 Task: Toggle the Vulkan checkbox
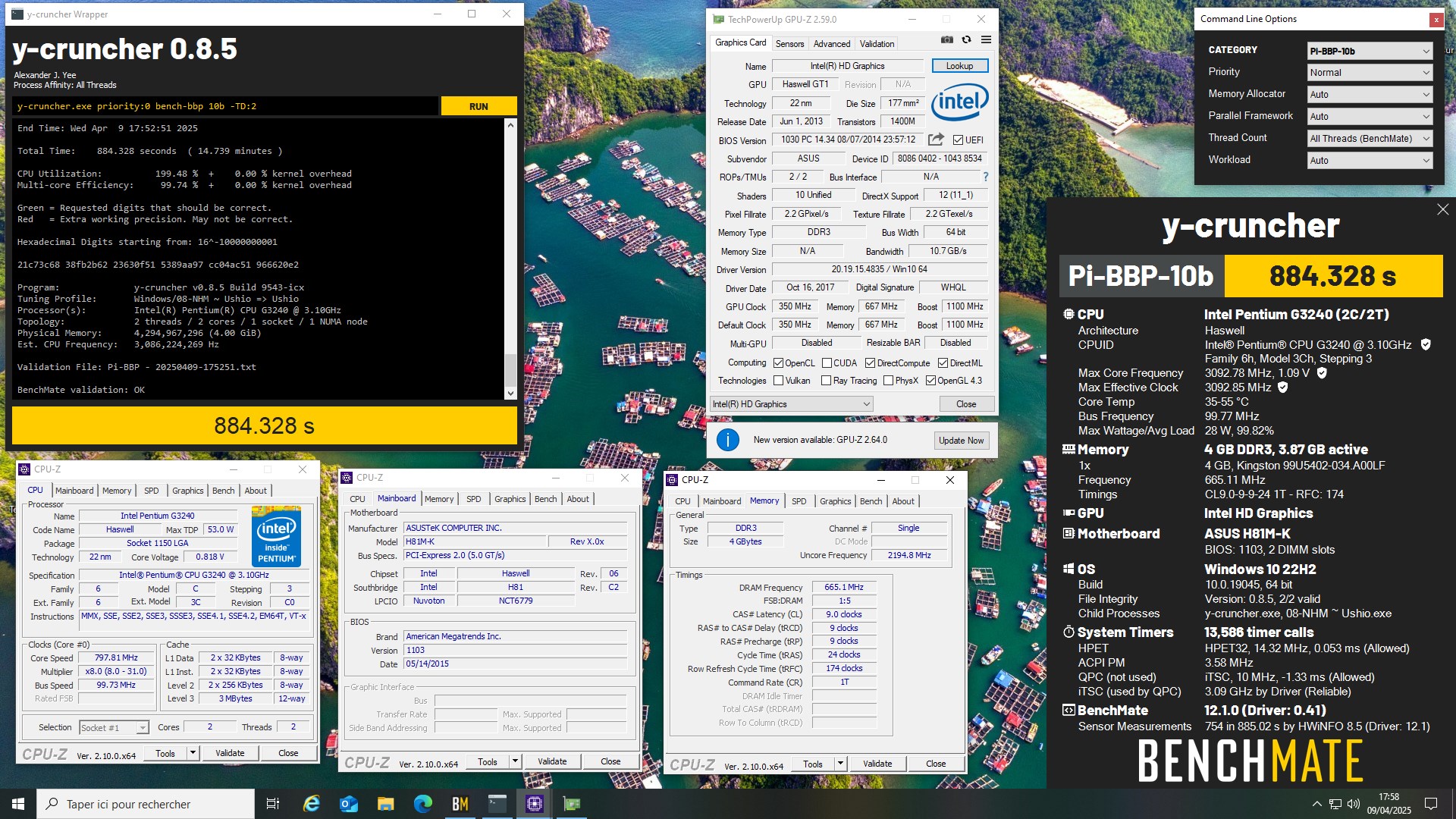click(x=778, y=381)
